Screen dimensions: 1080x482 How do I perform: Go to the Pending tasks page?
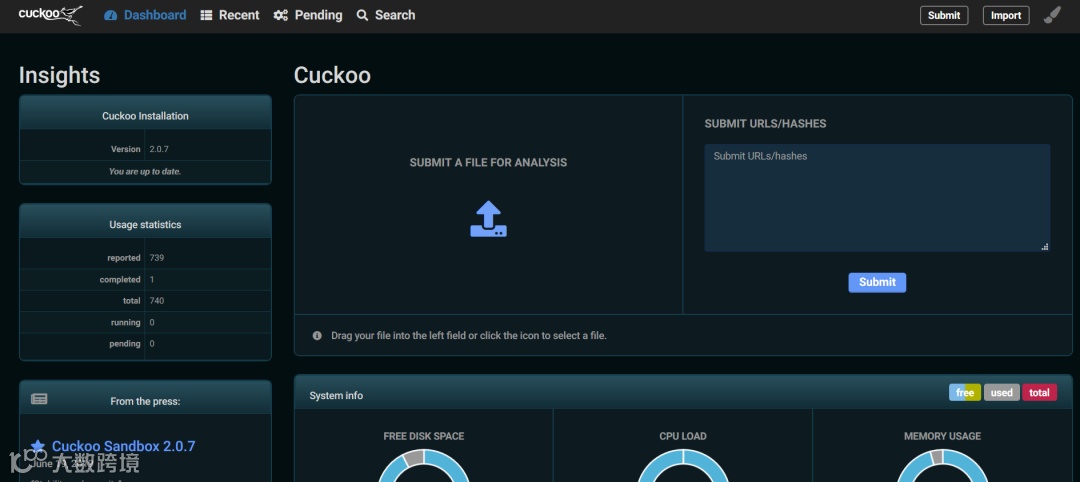tap(307, 15)
